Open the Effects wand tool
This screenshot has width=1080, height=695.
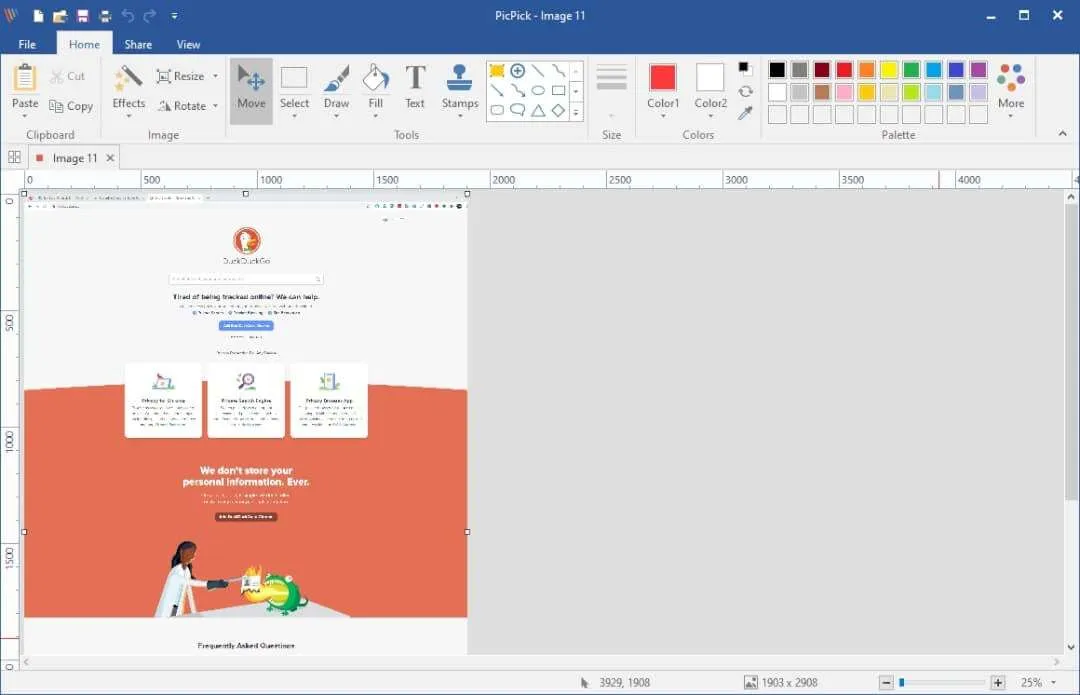click(x=129, y=88)
